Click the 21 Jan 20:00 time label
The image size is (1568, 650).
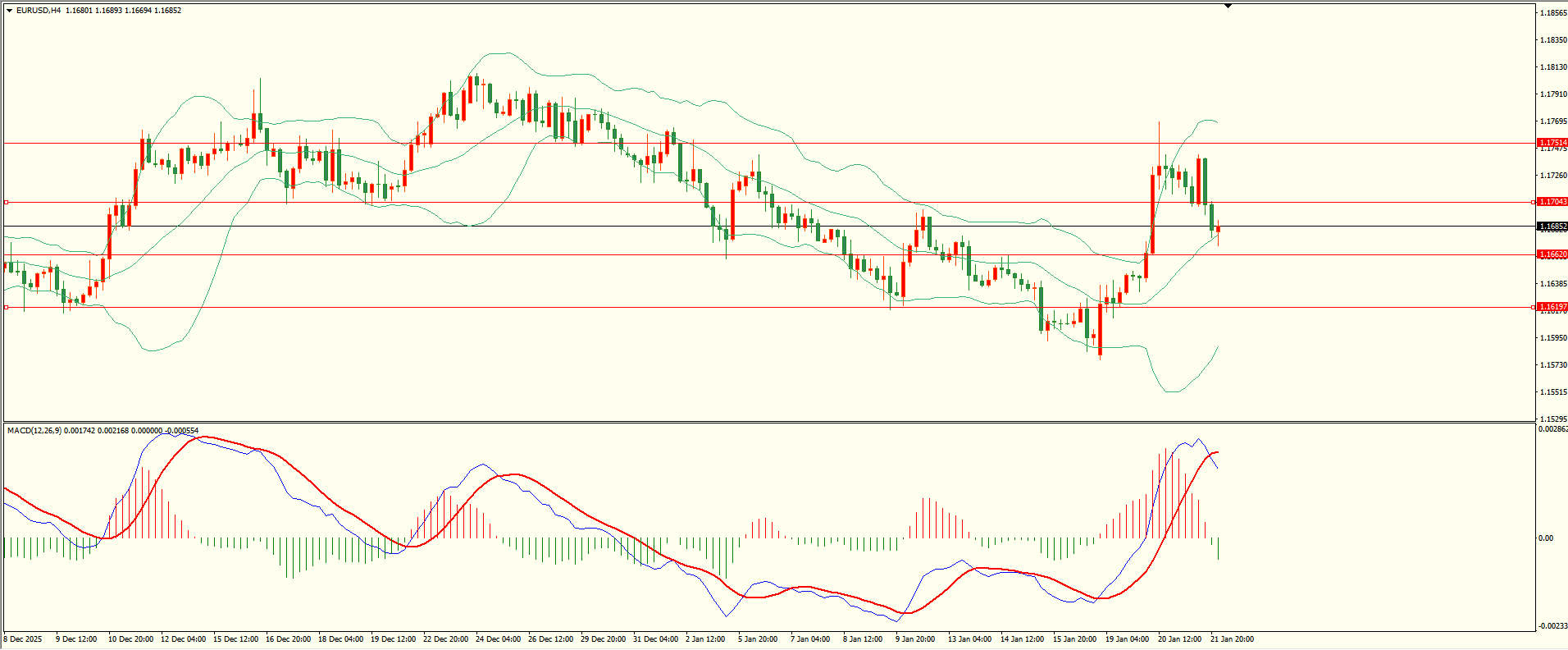pos(1232,639)
